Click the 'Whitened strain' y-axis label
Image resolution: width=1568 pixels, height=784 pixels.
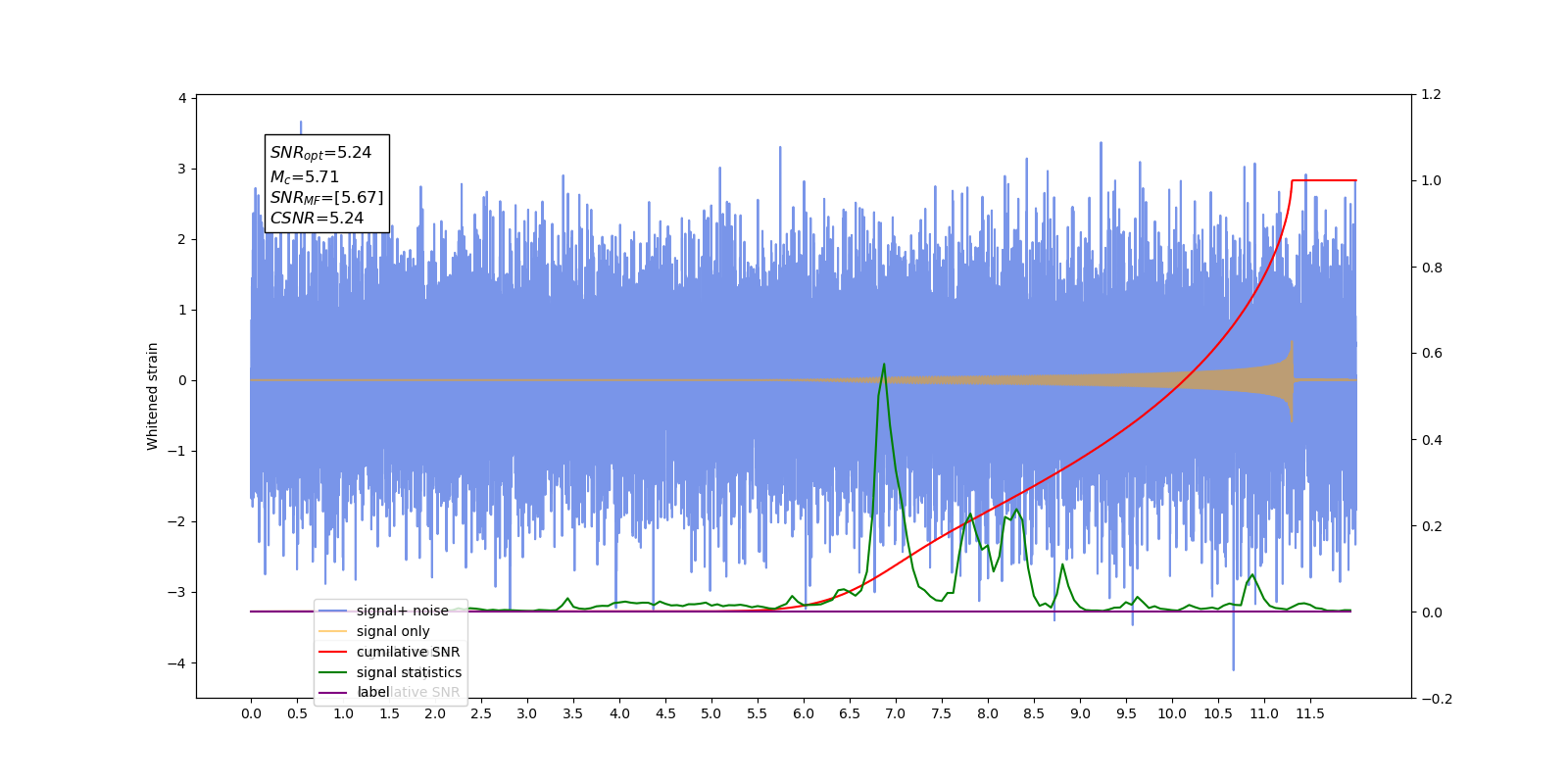point(153,396)
